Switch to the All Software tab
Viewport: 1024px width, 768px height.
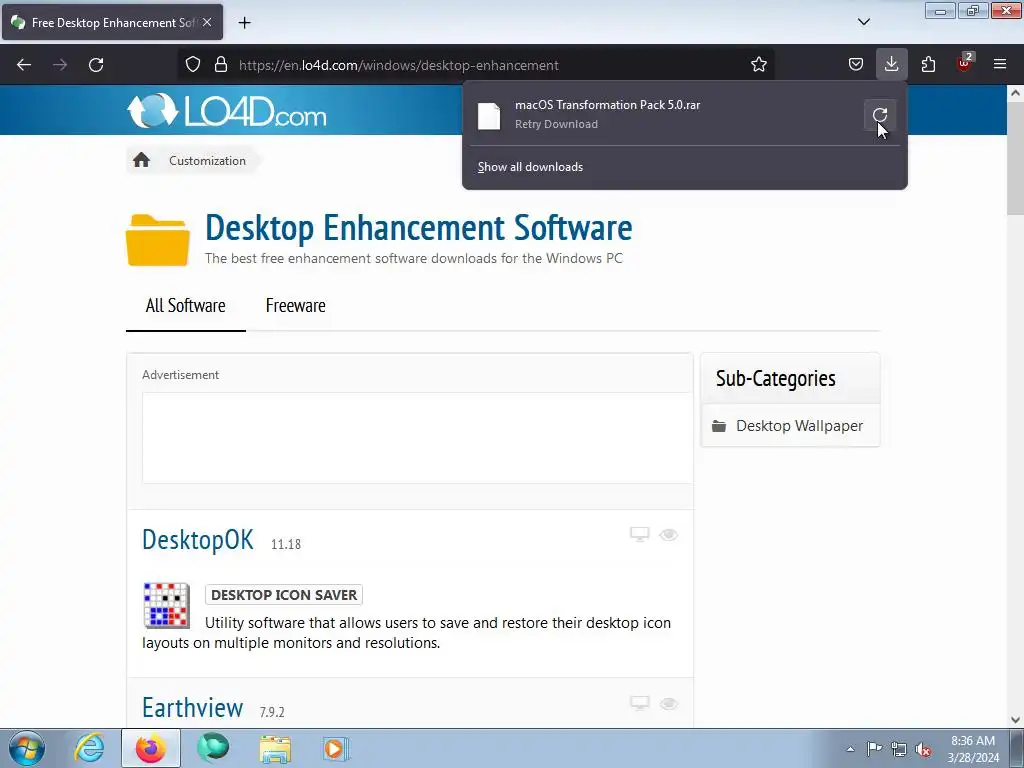pos(185,306)
